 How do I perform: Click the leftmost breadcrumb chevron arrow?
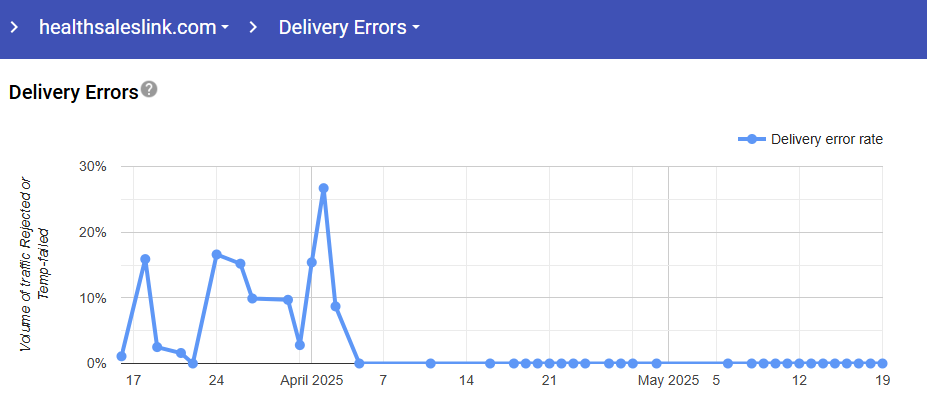point(14,27)
